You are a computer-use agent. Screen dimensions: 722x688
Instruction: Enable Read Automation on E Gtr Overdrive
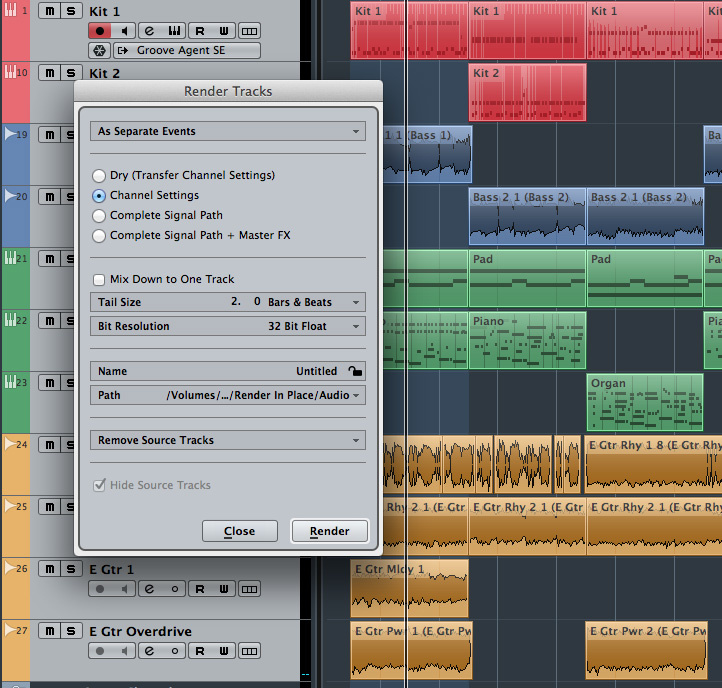(x=199, y=651)
